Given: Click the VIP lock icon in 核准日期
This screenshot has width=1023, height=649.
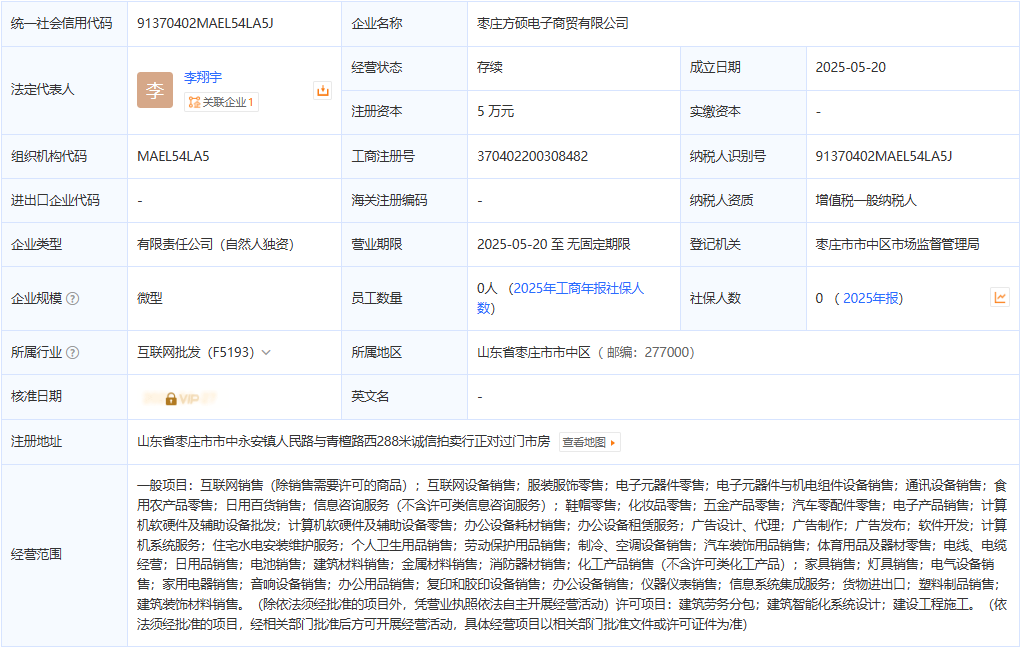Looking at the screenshot, I should tap(171, 399).
